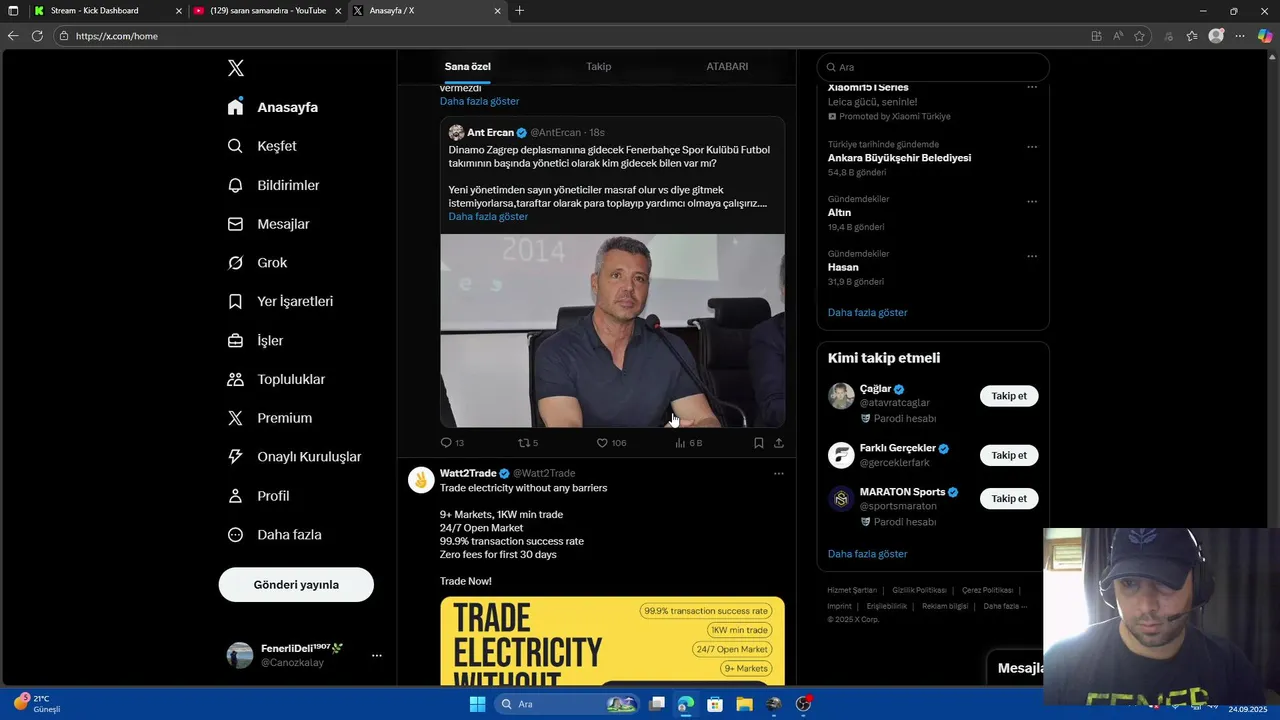Switch to Sana özel tab
Screen dimensions: 1280x720
pyautogui.click(x=468, y=67)
